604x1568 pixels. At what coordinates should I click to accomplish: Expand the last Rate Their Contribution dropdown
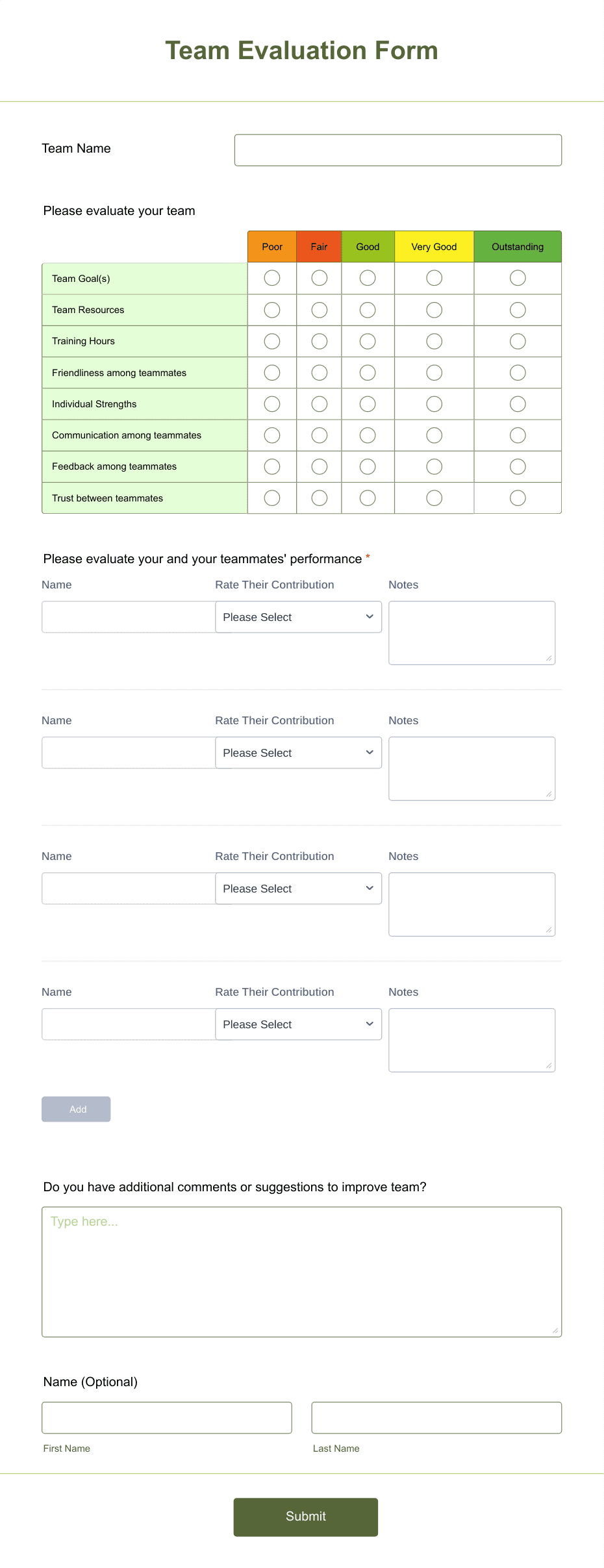(x=298, y=1024)
